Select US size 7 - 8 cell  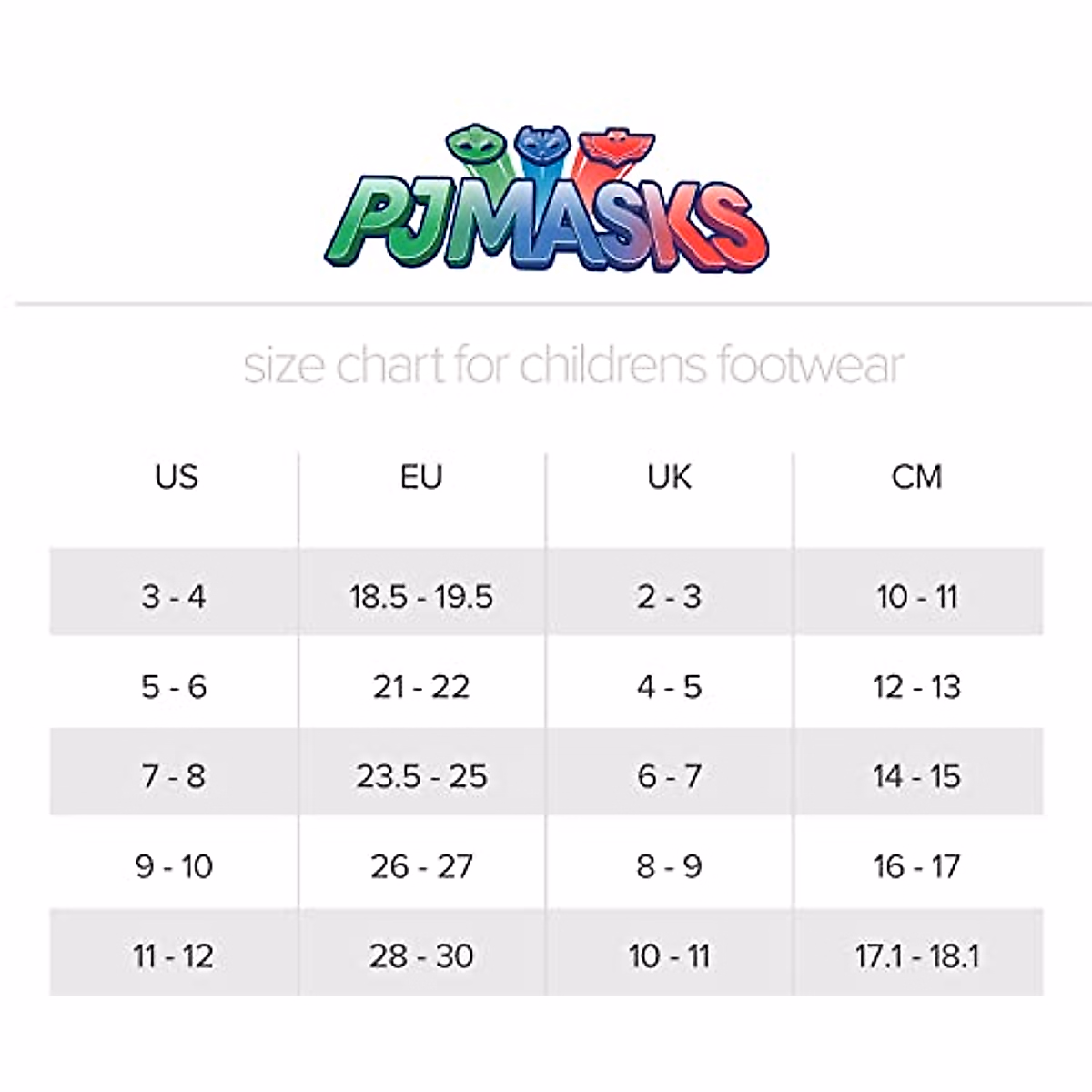pos(174,776)
